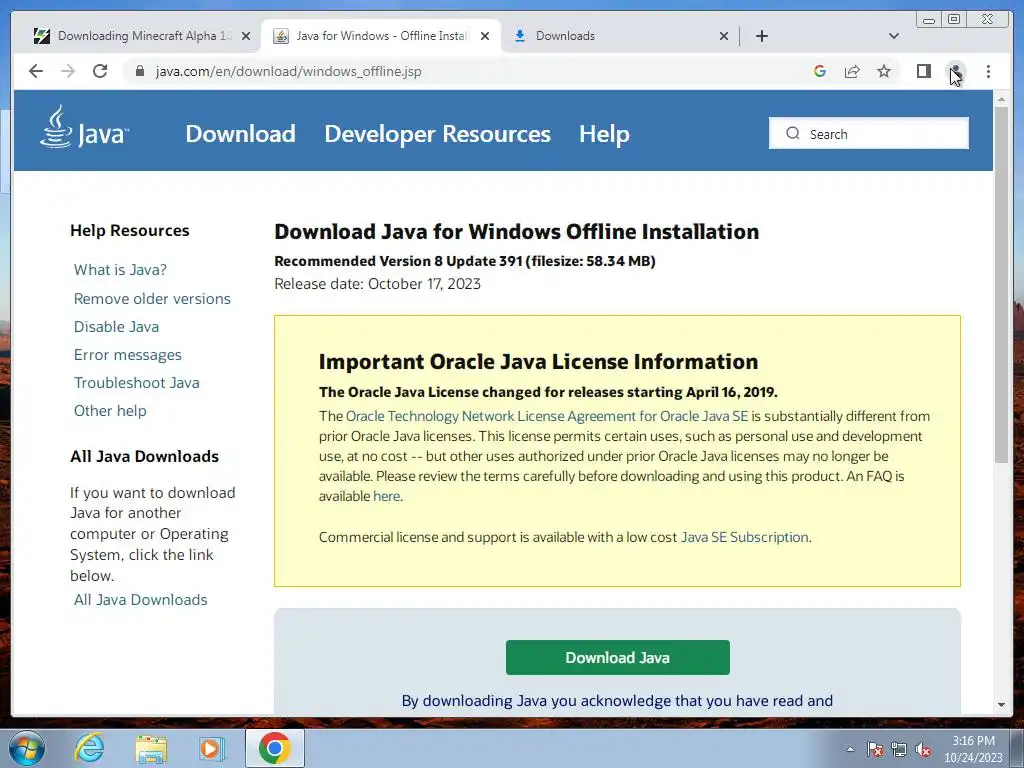Open Windows Explorer from taskbar

pyautogui.click(x=151, y=748)
